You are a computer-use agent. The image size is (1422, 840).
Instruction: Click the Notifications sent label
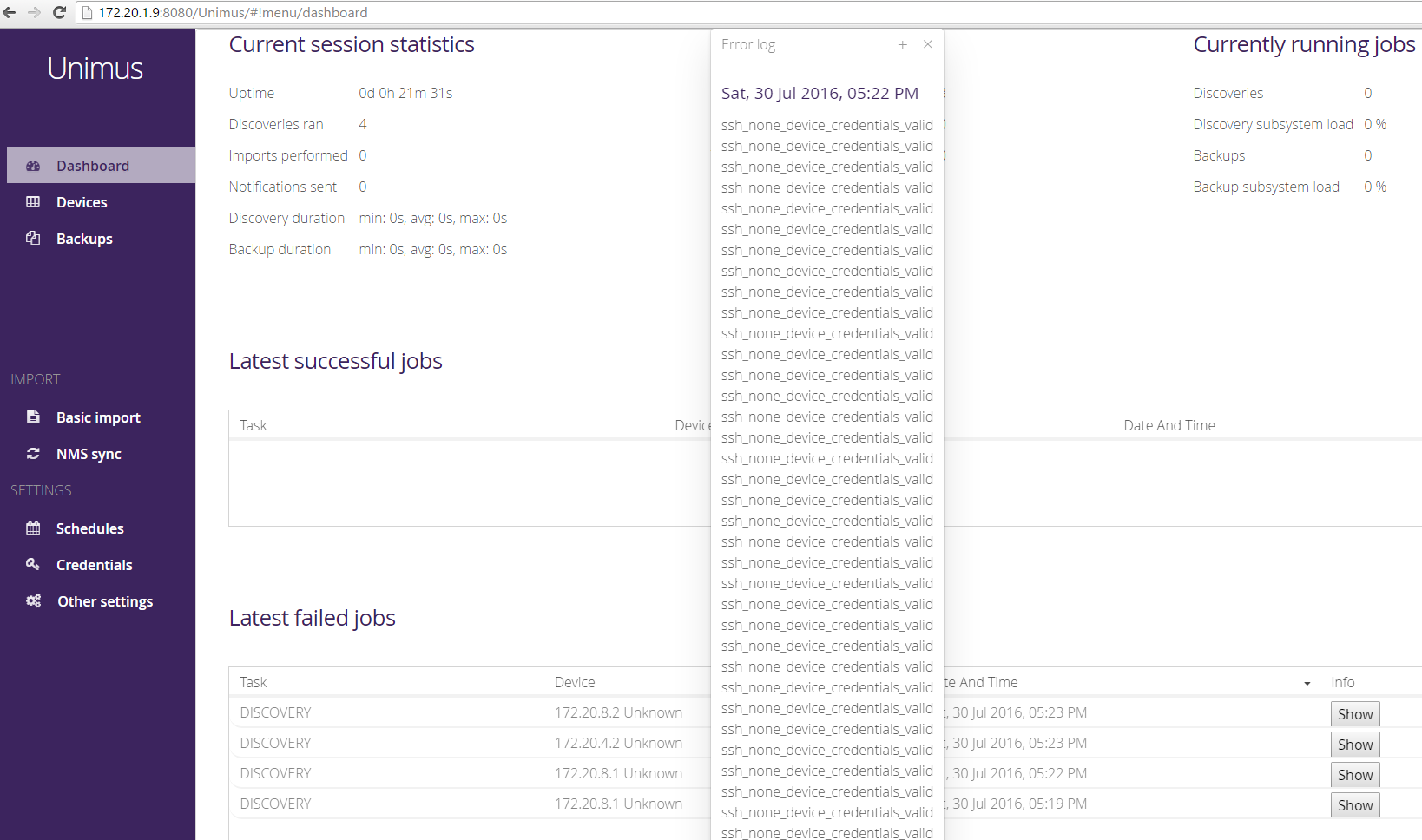tap(283, 187)
